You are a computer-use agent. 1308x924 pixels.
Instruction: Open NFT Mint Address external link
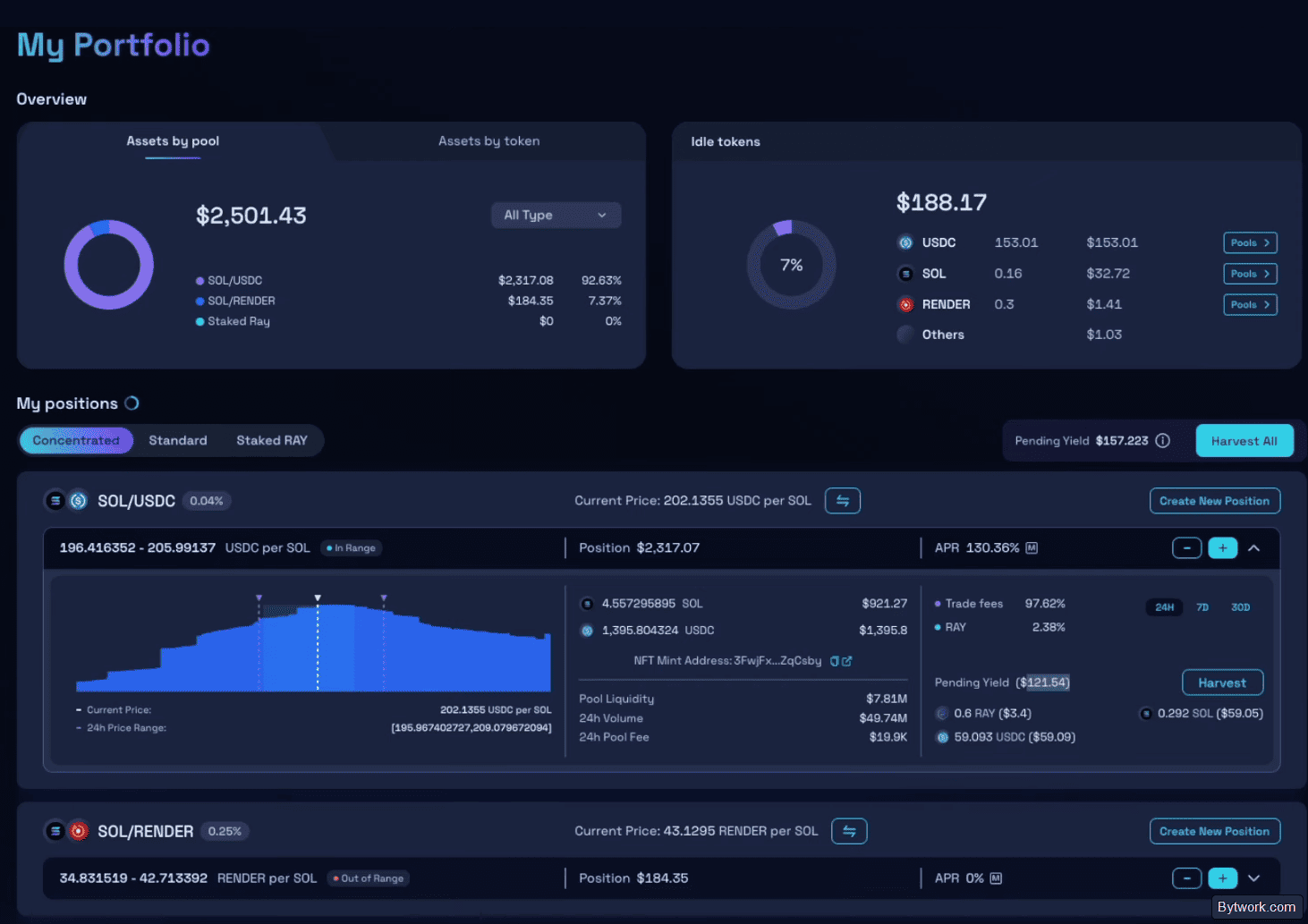coord(847,661)
